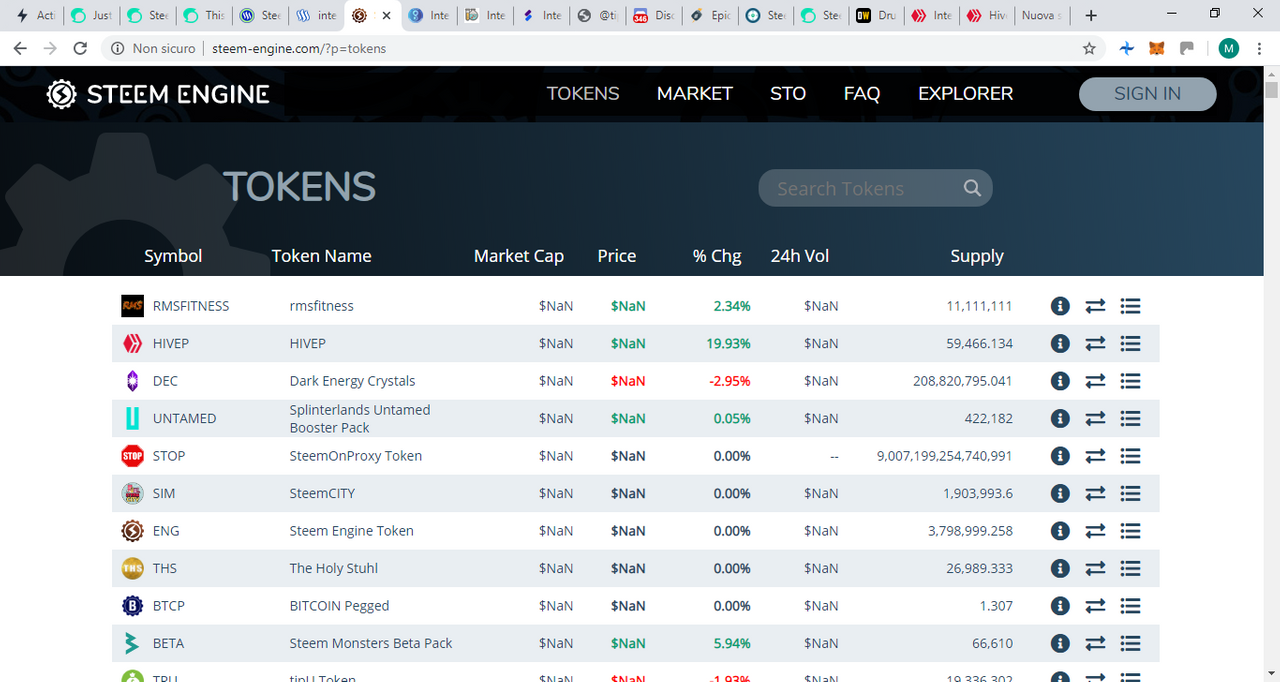
Task: Sort table by % Chg column
Action: click(717, 256)
